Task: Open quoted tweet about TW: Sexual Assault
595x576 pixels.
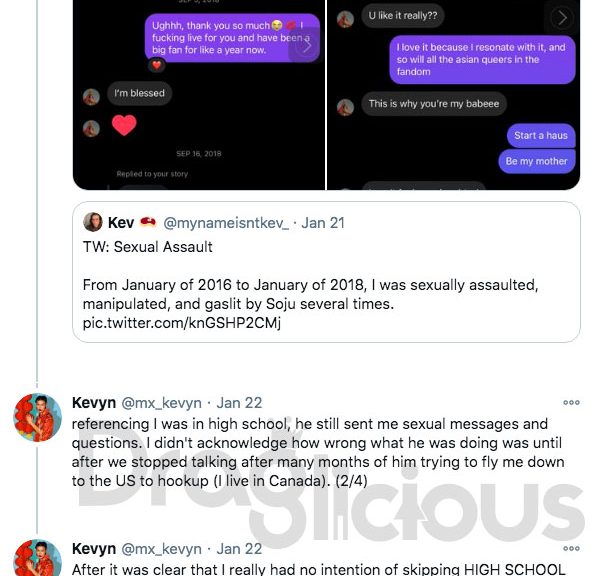Action: coord(326,272)
